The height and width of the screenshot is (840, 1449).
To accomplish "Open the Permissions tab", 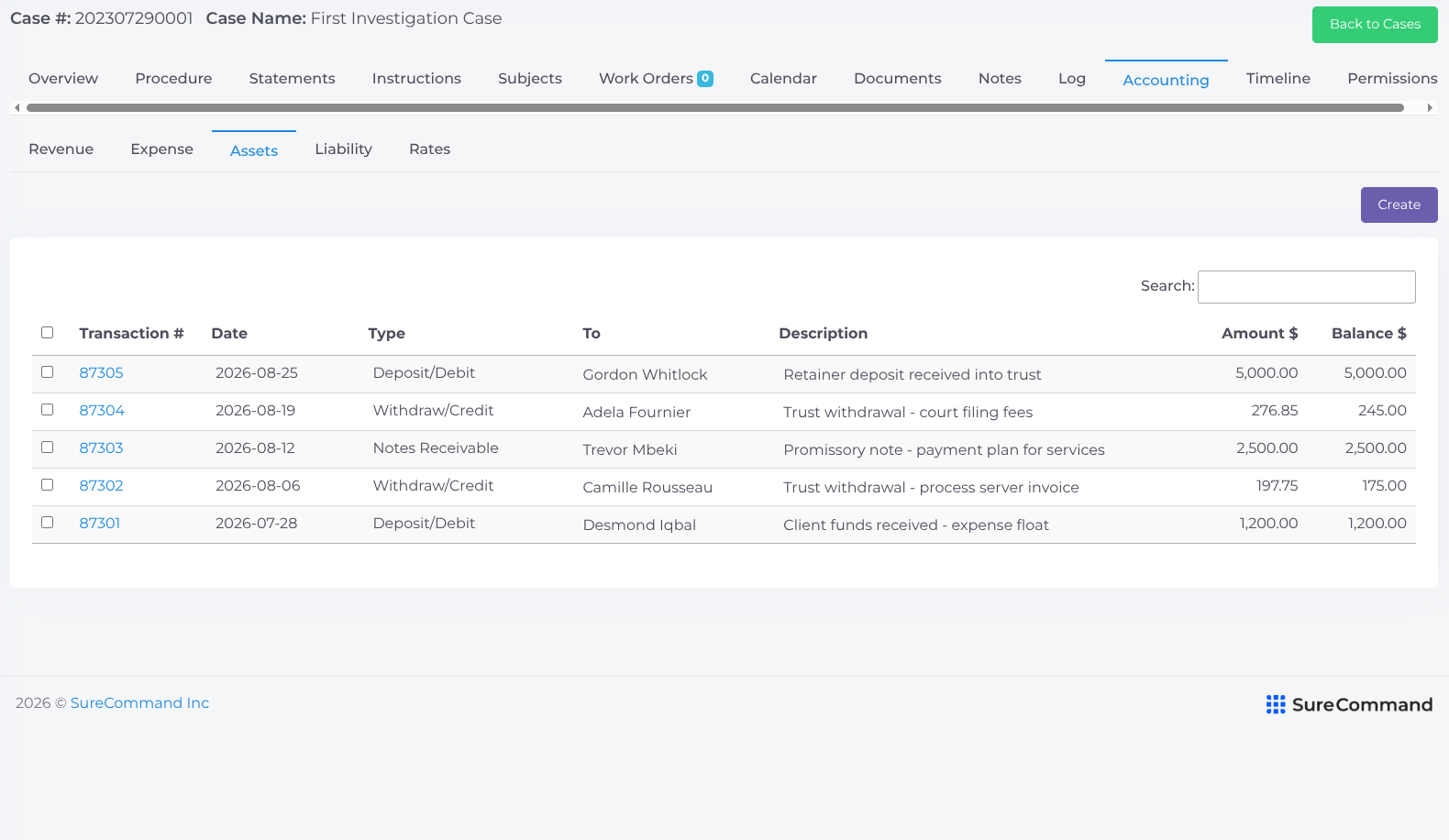I will pyautogui.click(x=1392, y=79).
